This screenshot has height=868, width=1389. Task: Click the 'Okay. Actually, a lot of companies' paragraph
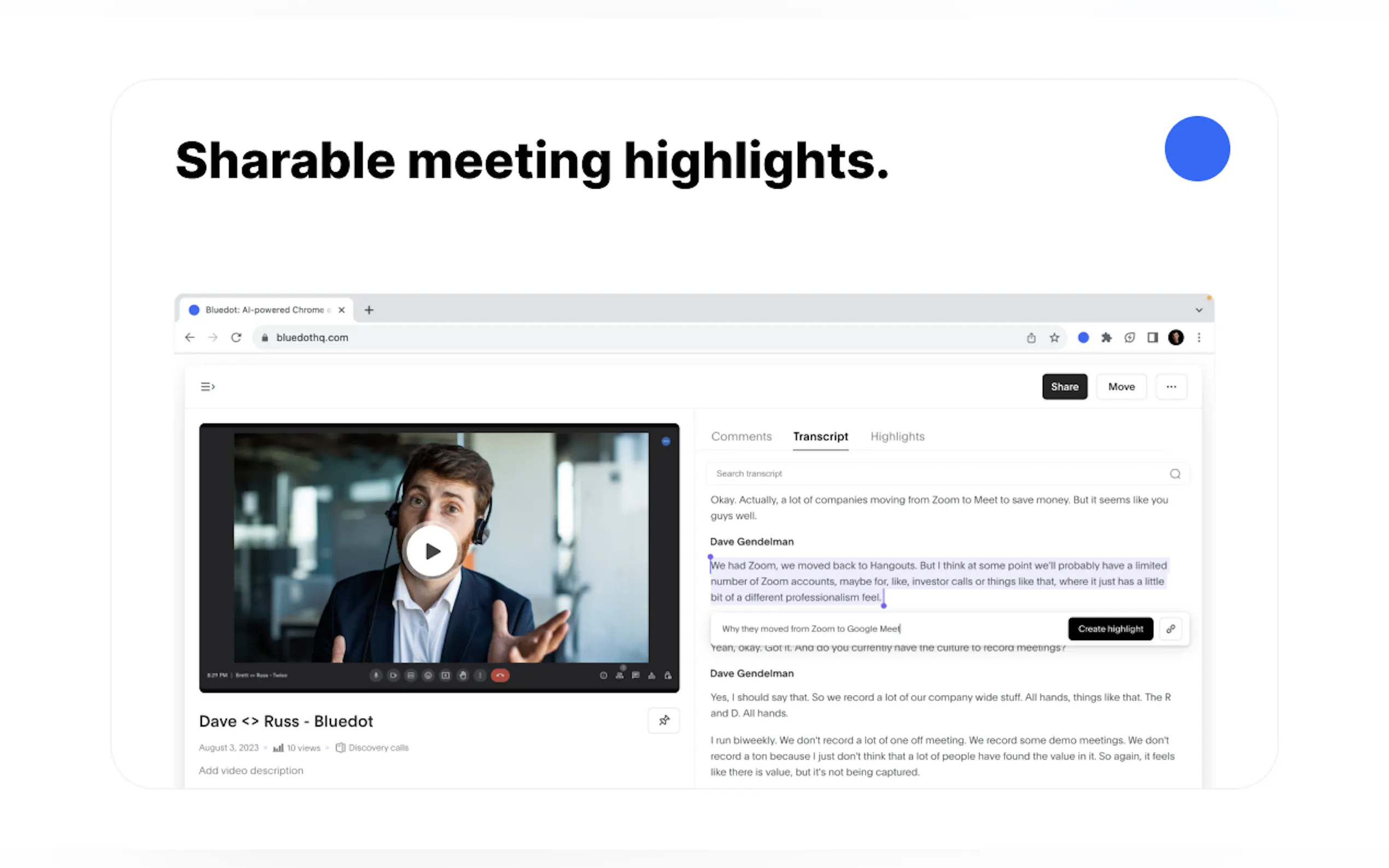point(938,507)
